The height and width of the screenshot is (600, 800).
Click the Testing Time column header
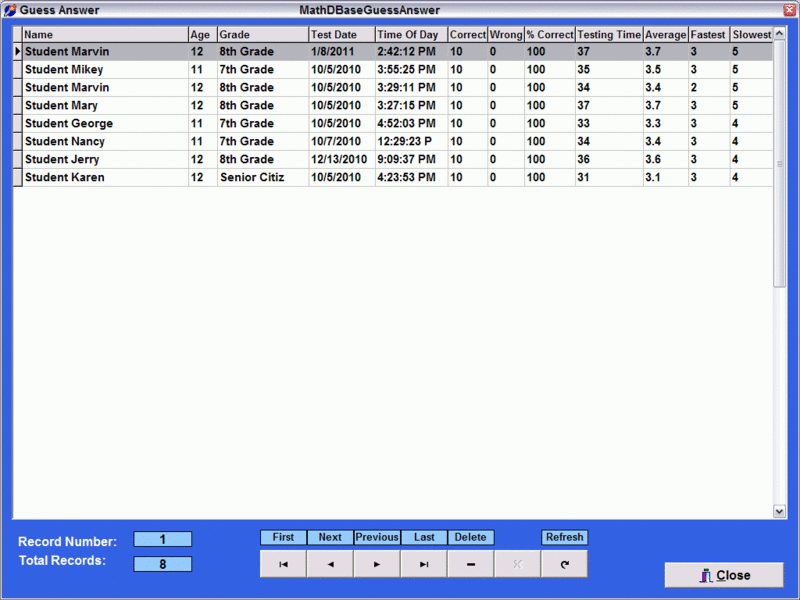tap(608, 35)
